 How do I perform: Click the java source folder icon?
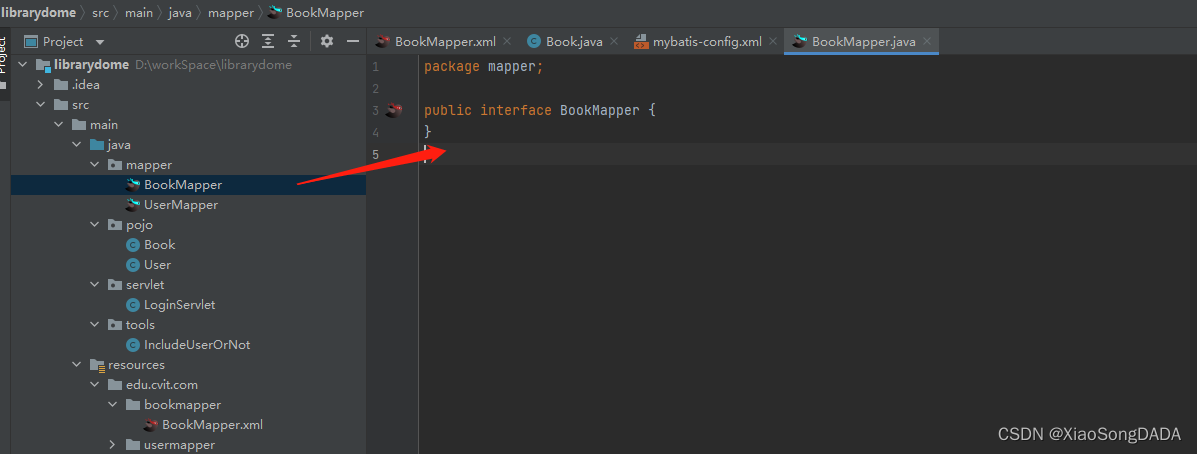(x=97, y=145)
